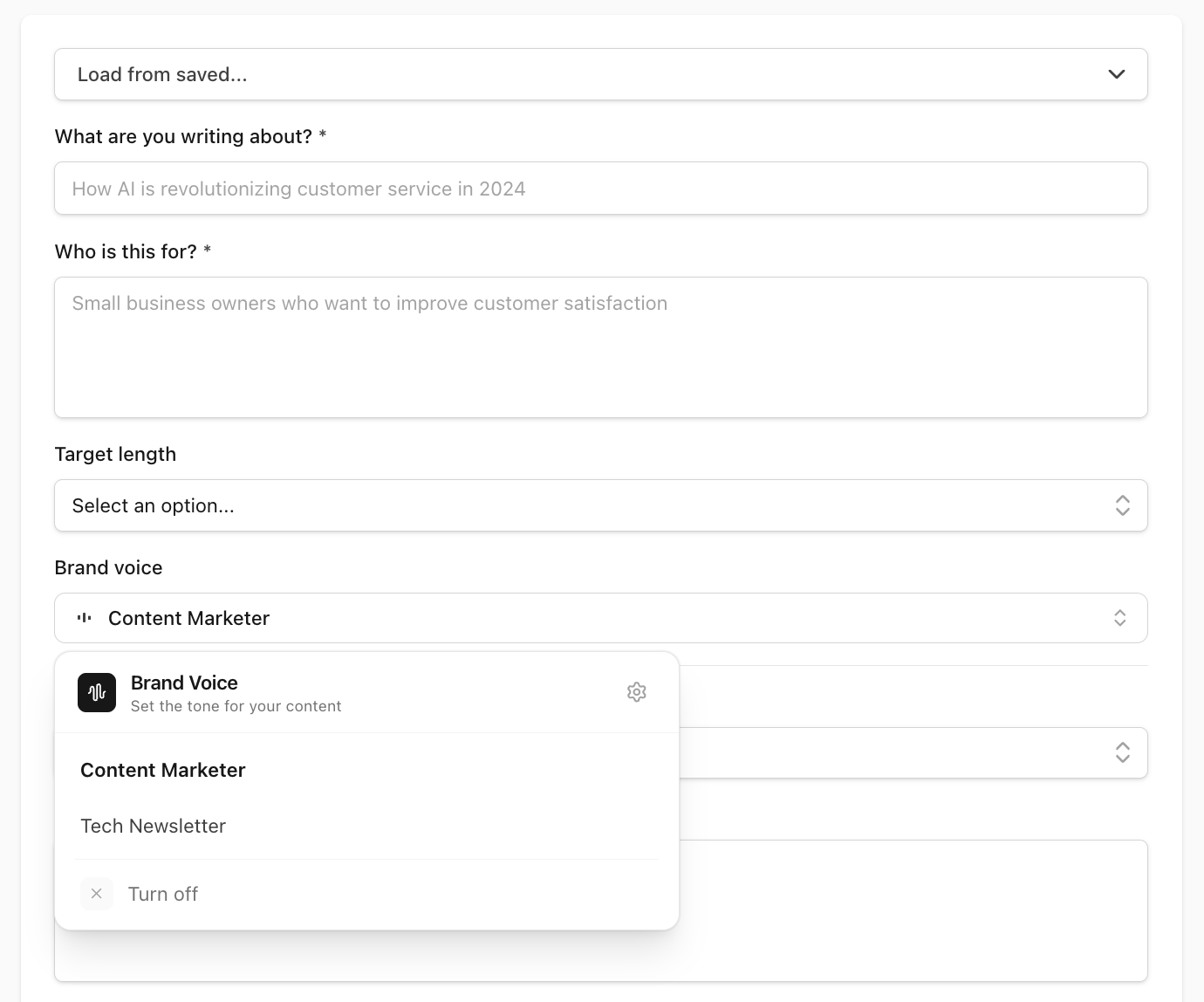Turn off the brand voice
The image size is (1204, 1002).
[x=163, y=894]
